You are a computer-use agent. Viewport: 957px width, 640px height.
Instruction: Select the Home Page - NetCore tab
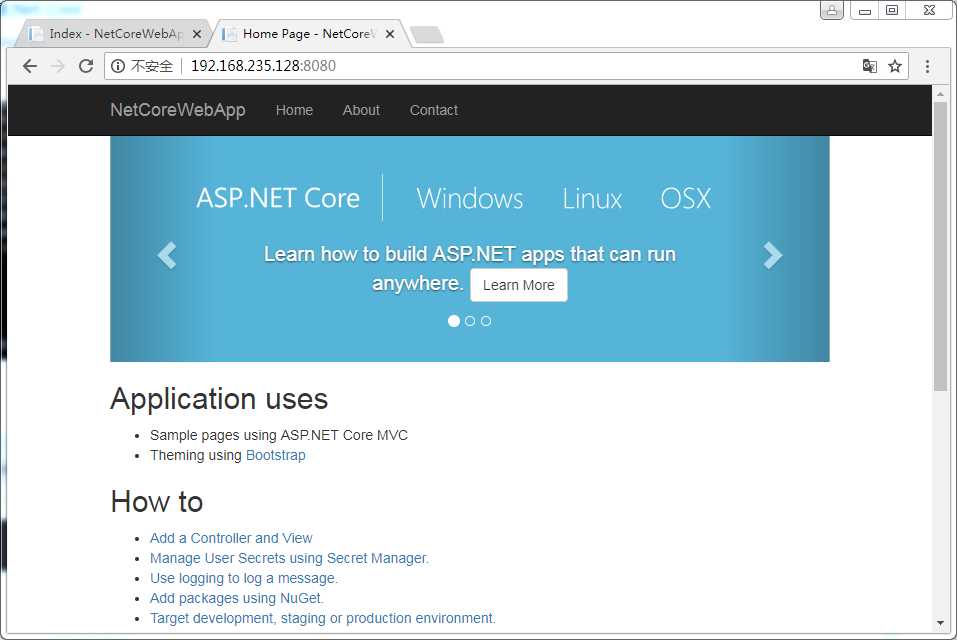coord(308,34)
